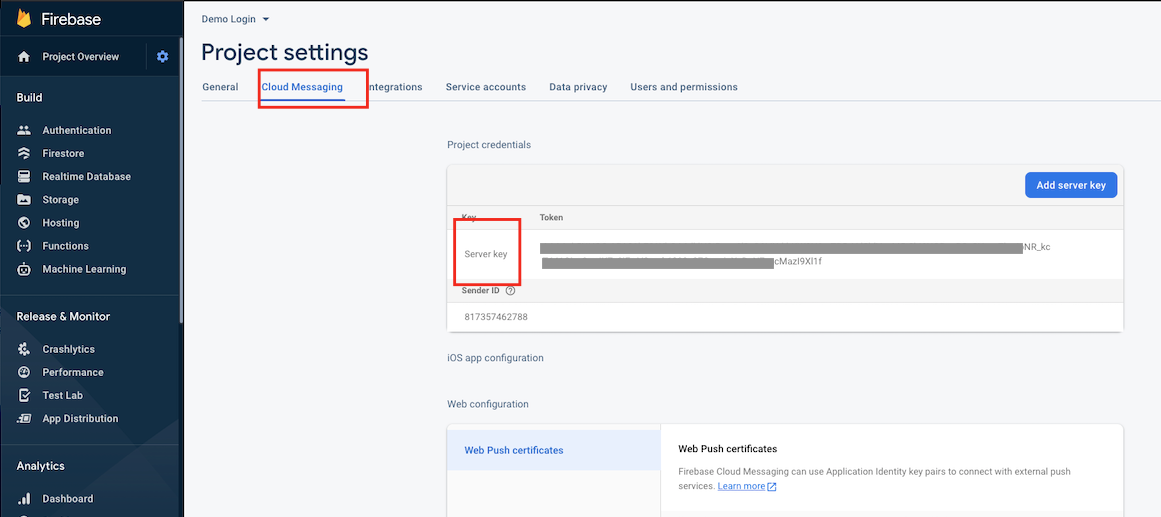This screenshot has width=1161, height=517.
Task: Collapse the Analytics section header
Action: pyautogui.click(x=41, y=466)
